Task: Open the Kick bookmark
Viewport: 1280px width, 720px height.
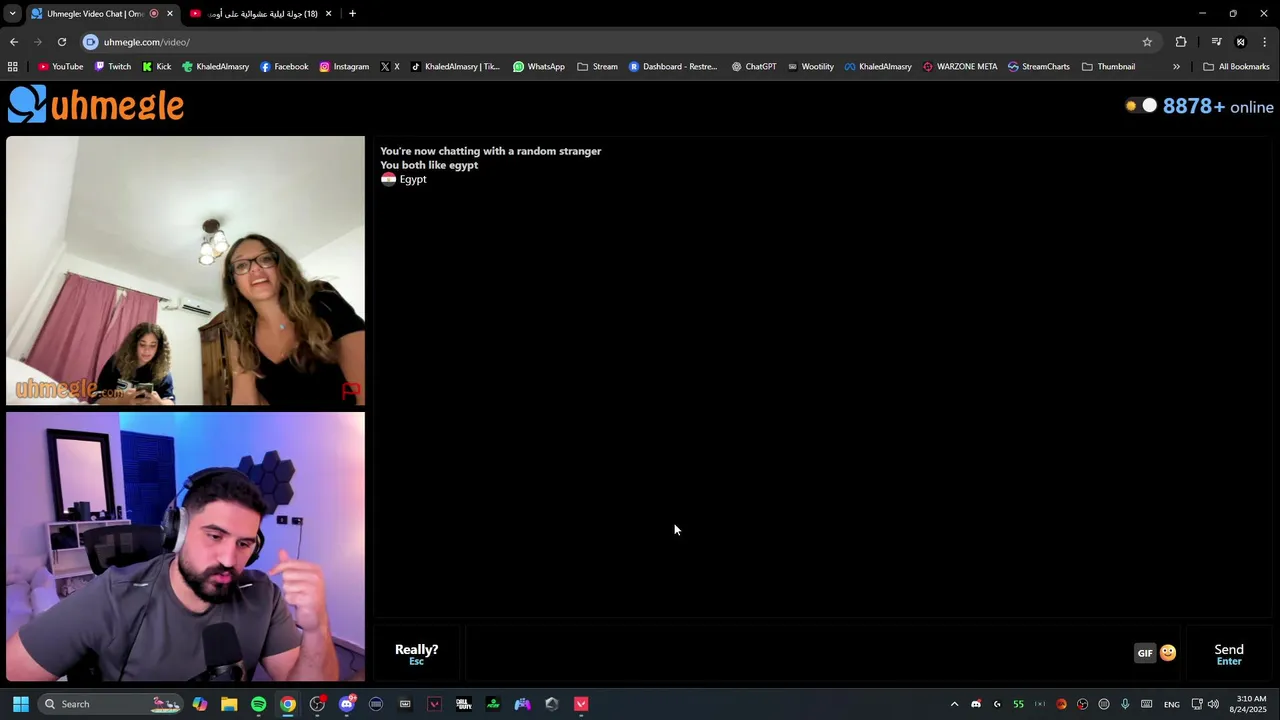Action: (x=157, y=67)
